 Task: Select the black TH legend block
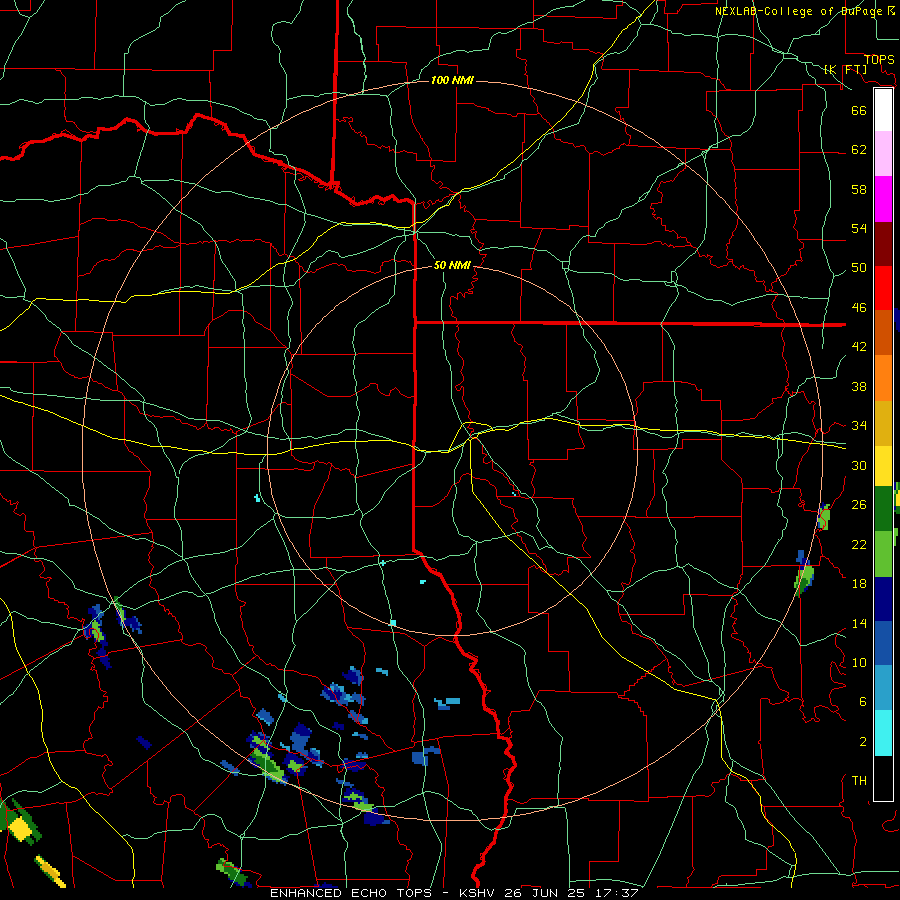pyautogui.click(x=883, y=778)
